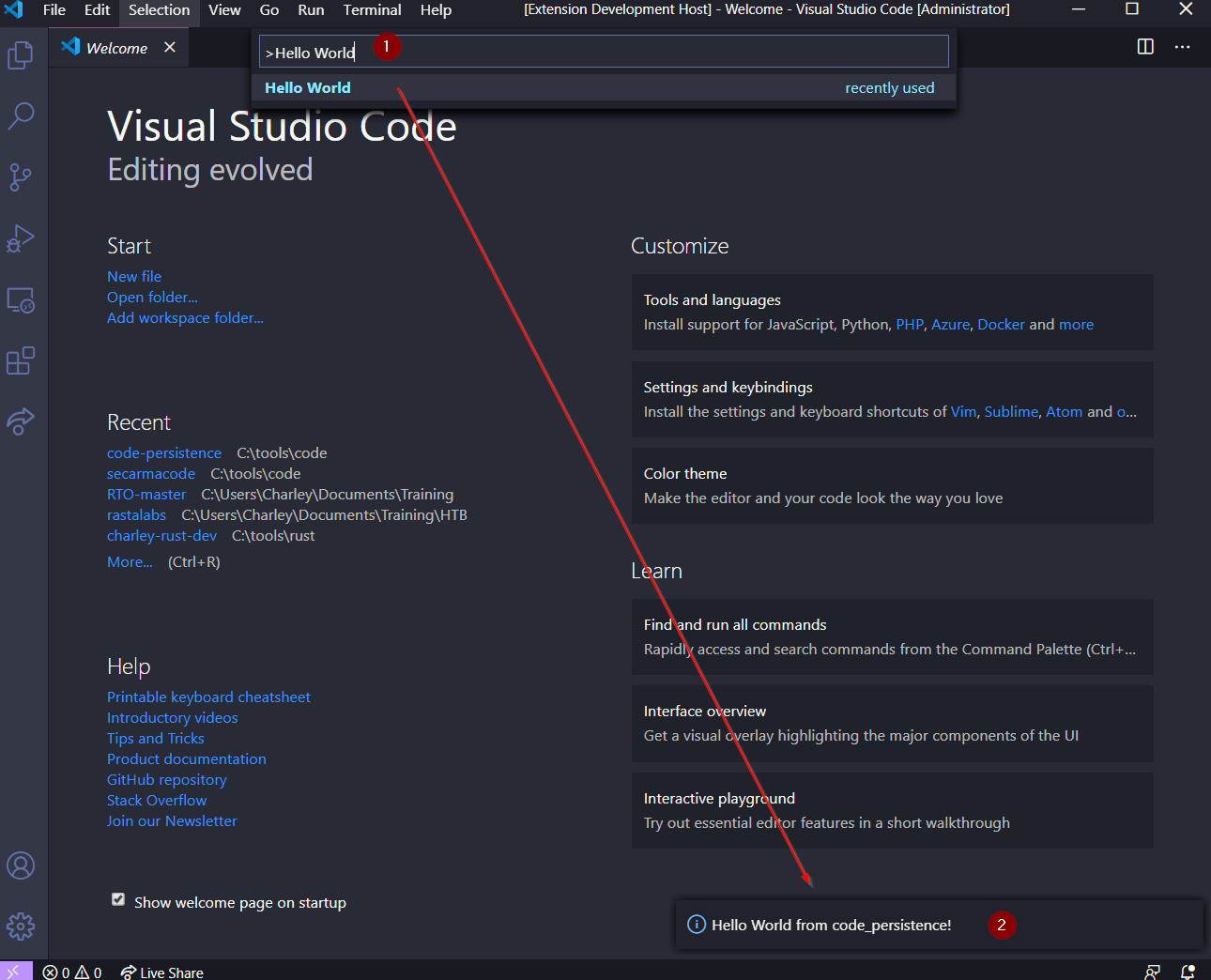Open Printable keyboard cheatsheet link

point(208,697)
